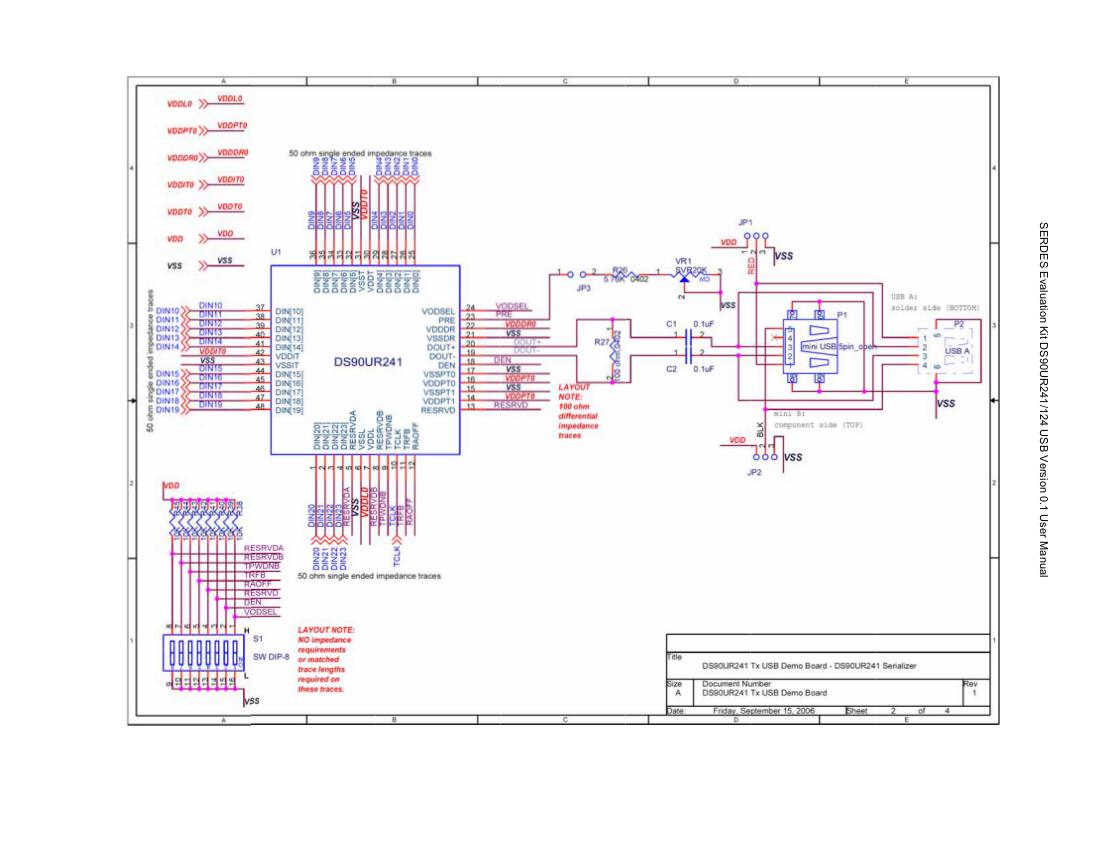Click the DS90UR241 chip label
Viewport: 1099px width, 849px height.
pyautogui.click(x=366, y=359)
